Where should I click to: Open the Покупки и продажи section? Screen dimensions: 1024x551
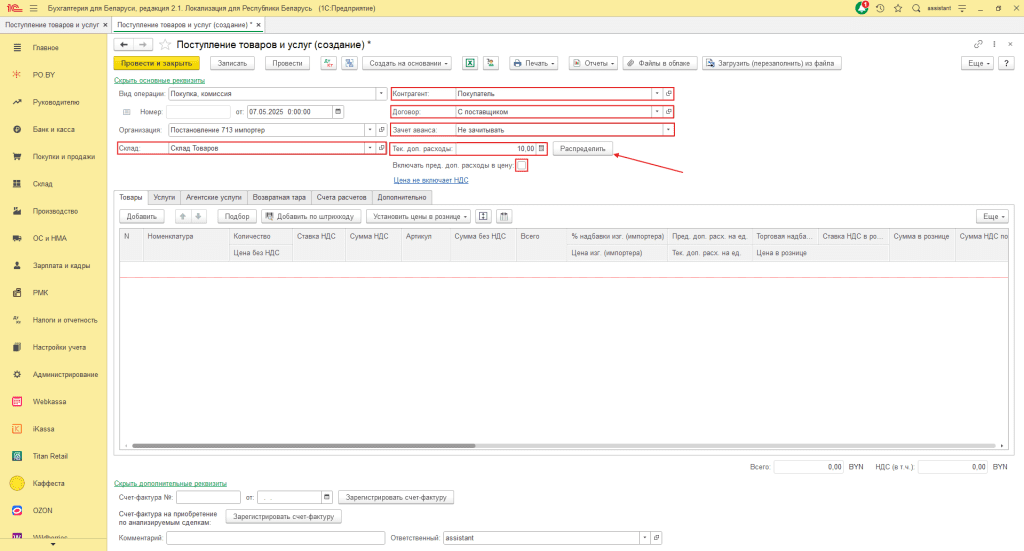pos(54,157)
